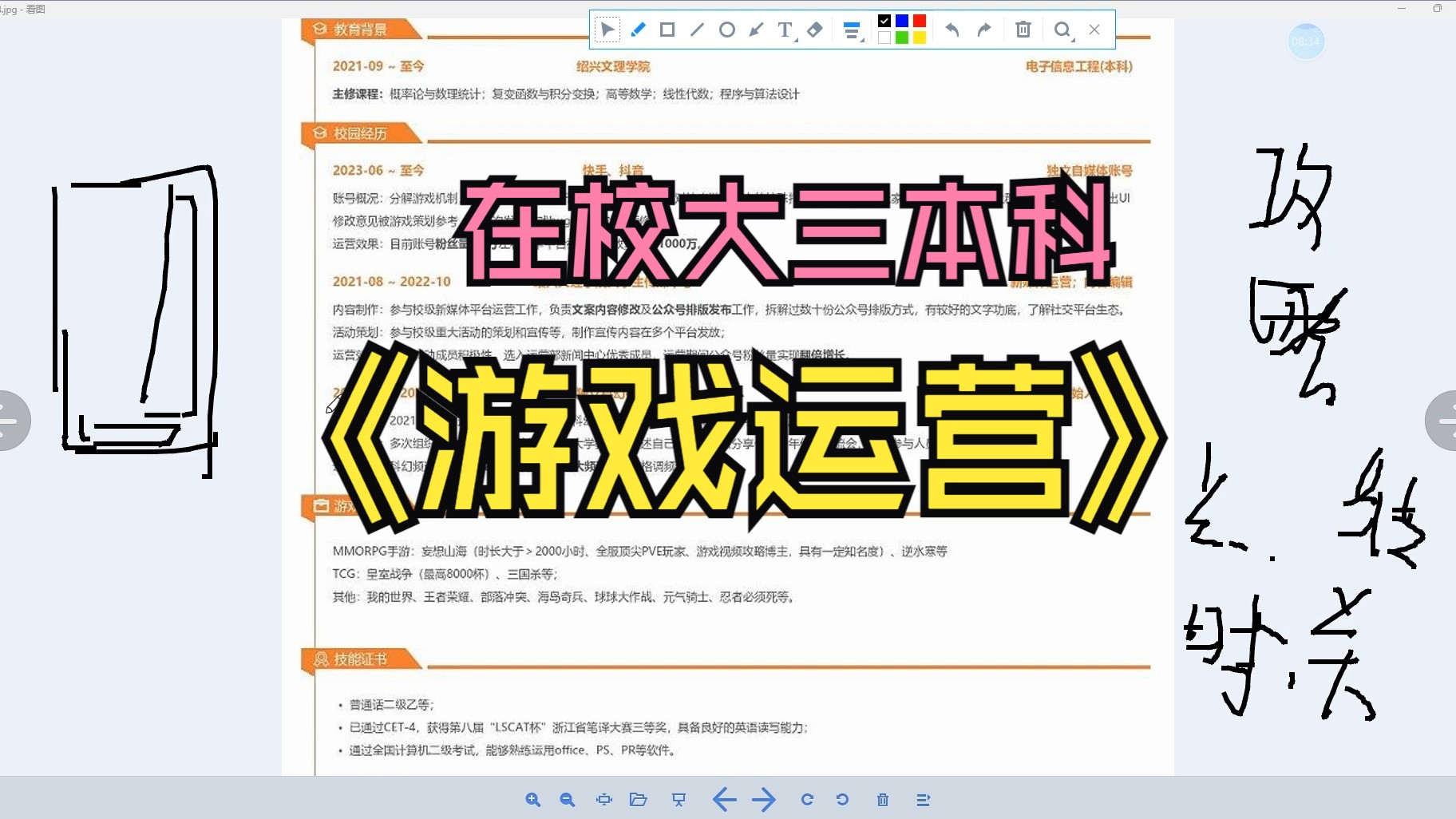
Task: Open the line thickness dropdown
Action: pos(853,31)
